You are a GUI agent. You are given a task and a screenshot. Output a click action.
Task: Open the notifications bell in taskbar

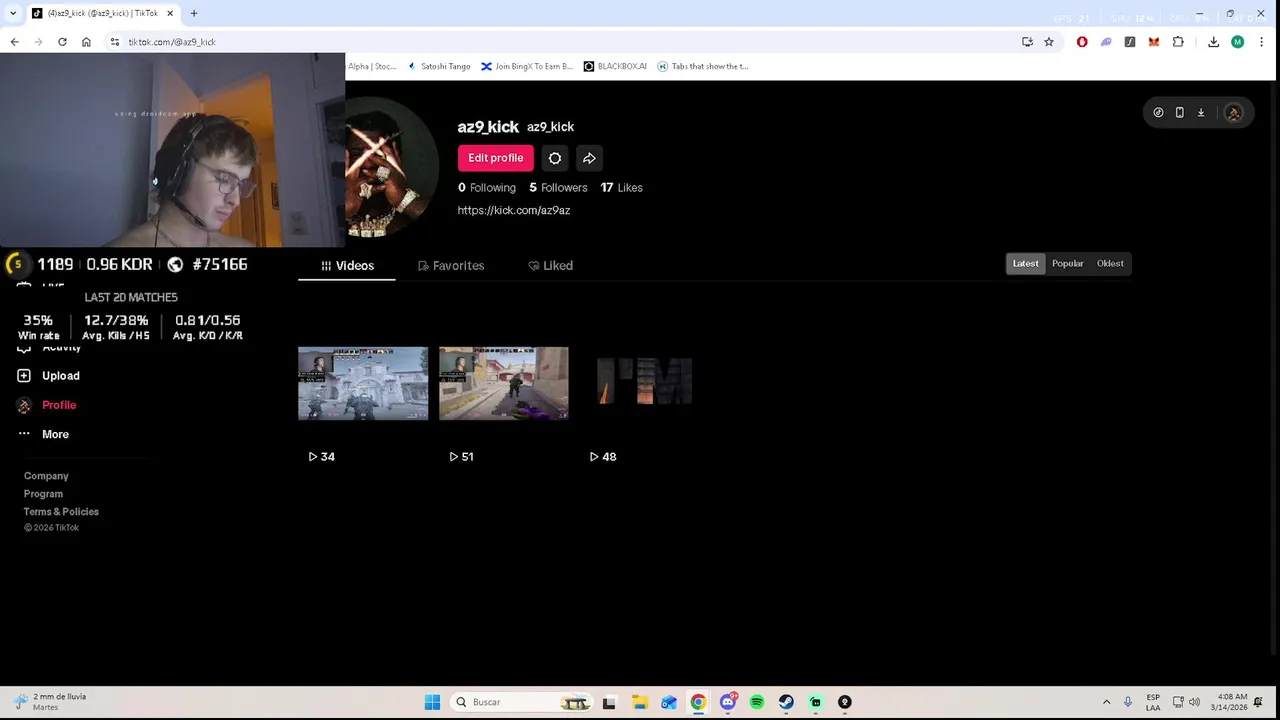click(1258, 702)
